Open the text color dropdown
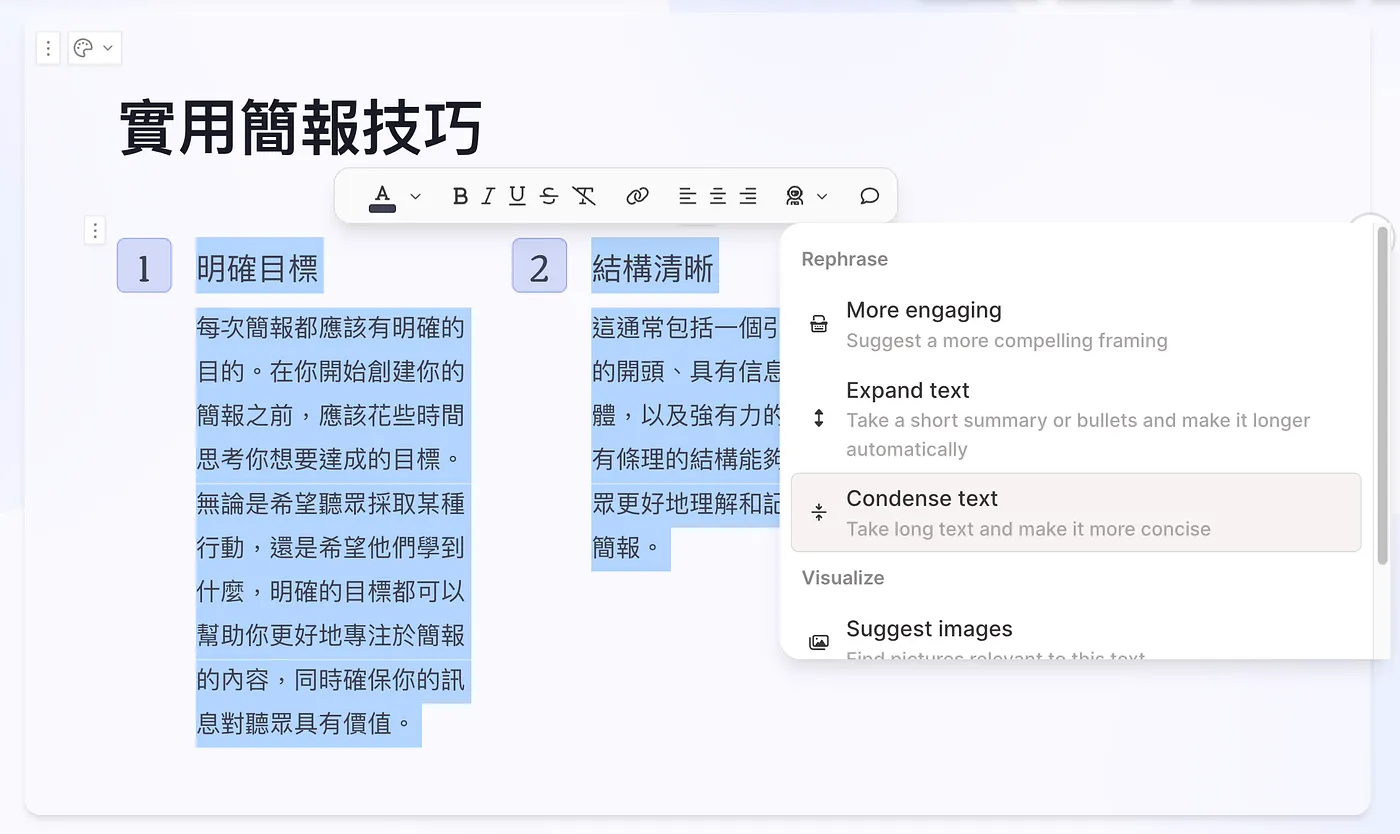1400x834 pixels. [x=396, y=196]
